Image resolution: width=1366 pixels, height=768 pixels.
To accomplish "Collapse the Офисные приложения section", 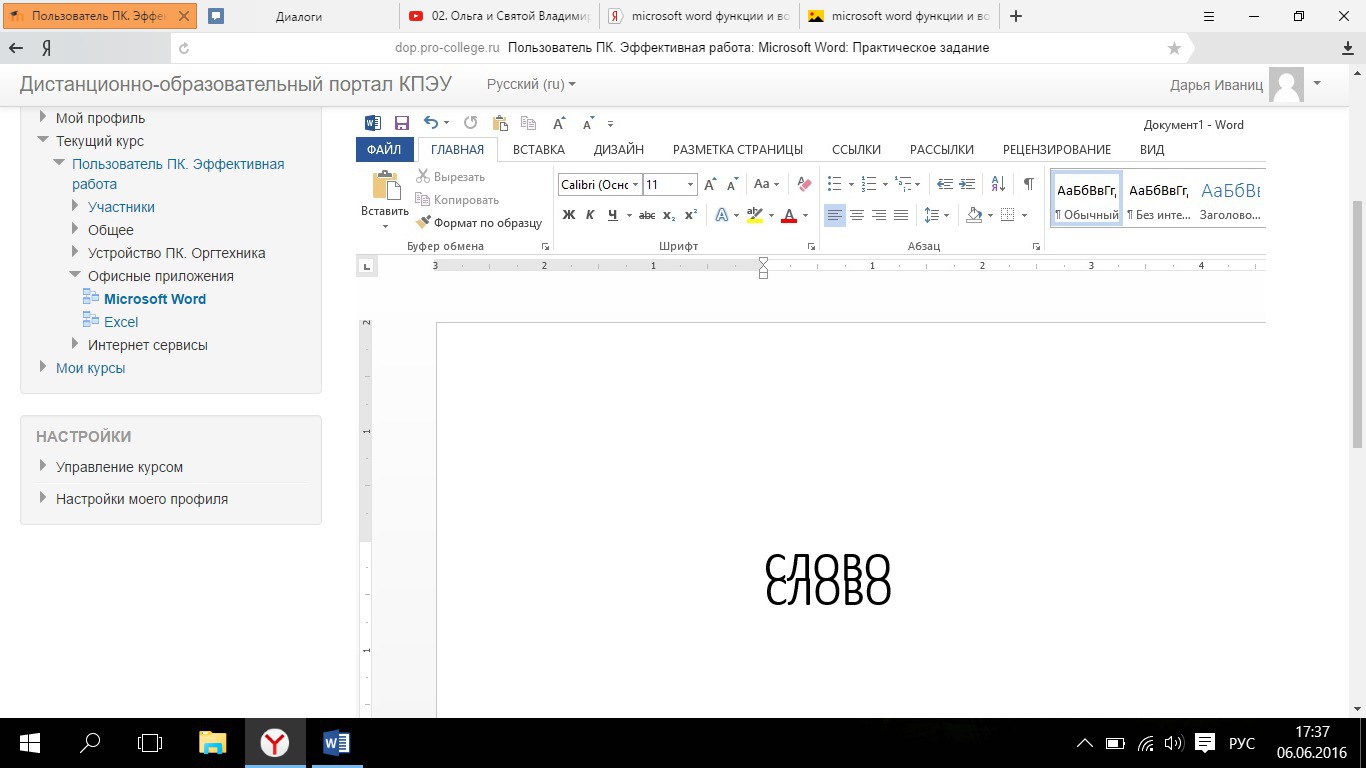I will (x=76, y=275).
